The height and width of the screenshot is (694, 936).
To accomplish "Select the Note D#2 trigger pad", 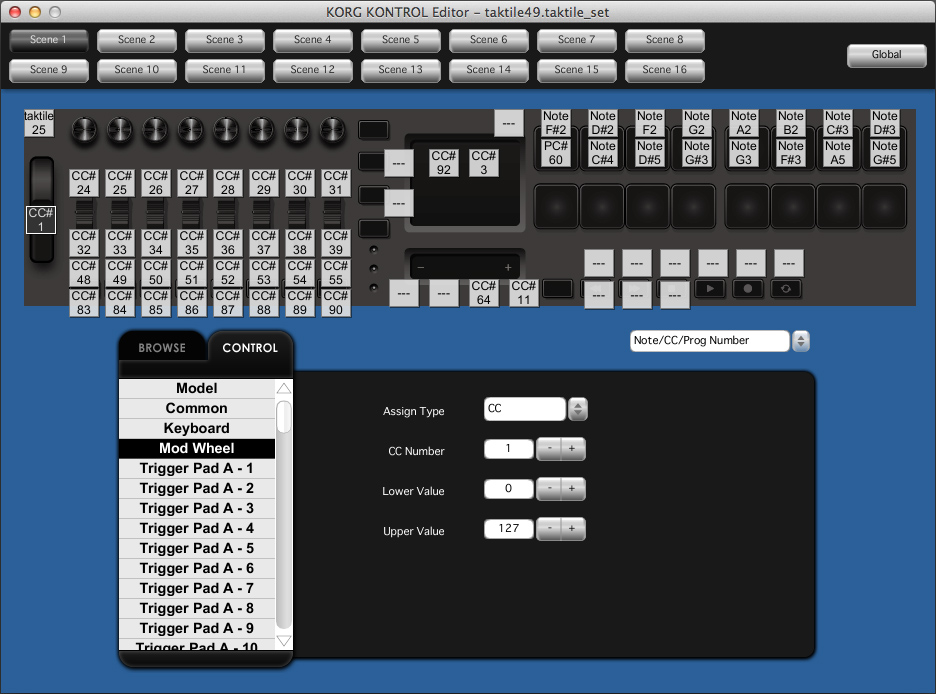I will tap(602, 123).
